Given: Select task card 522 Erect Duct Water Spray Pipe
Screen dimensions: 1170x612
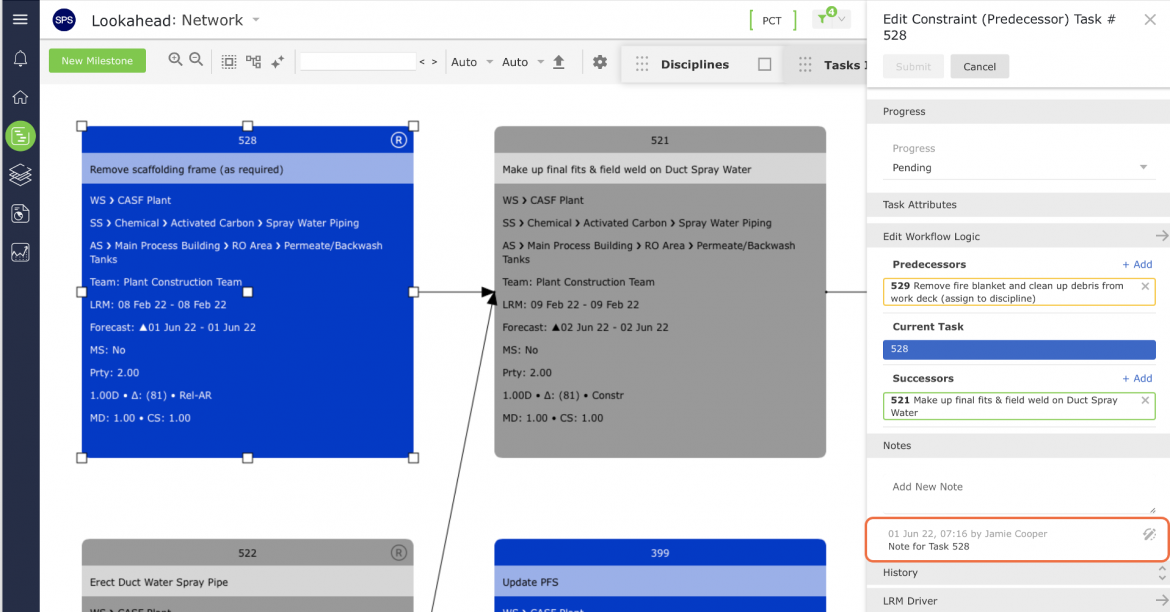Looking at the screenshot, I should [x=247, y=575].
